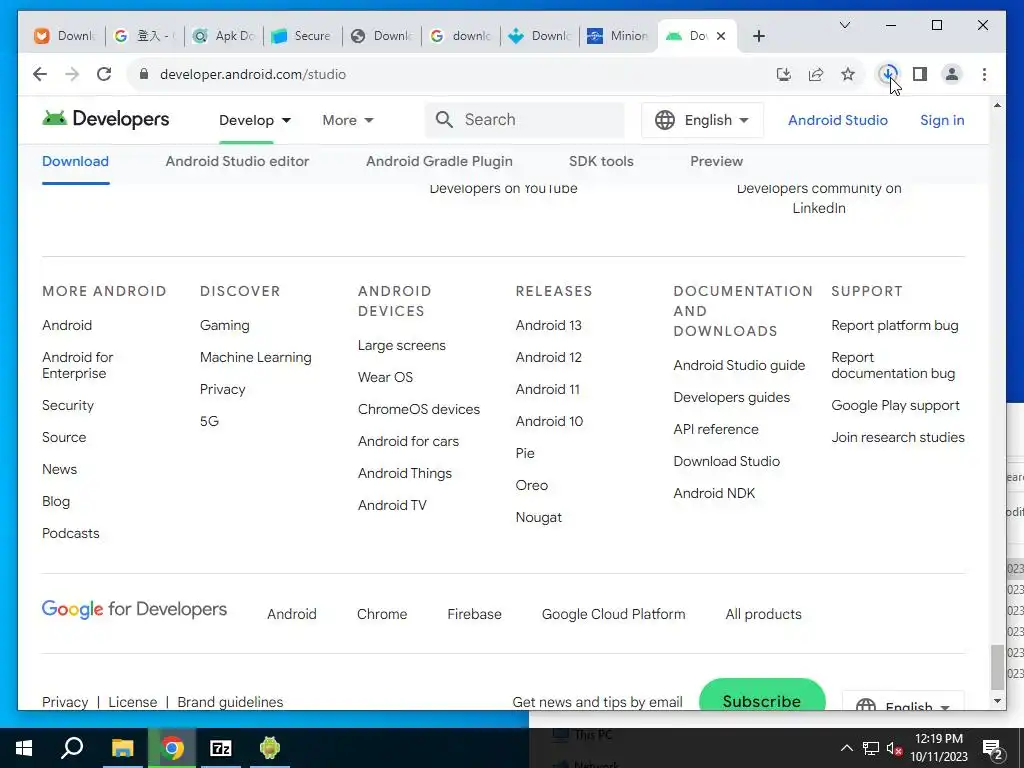Click the Sign in link
Screen dimensions: 1024x768
point(942,120)
